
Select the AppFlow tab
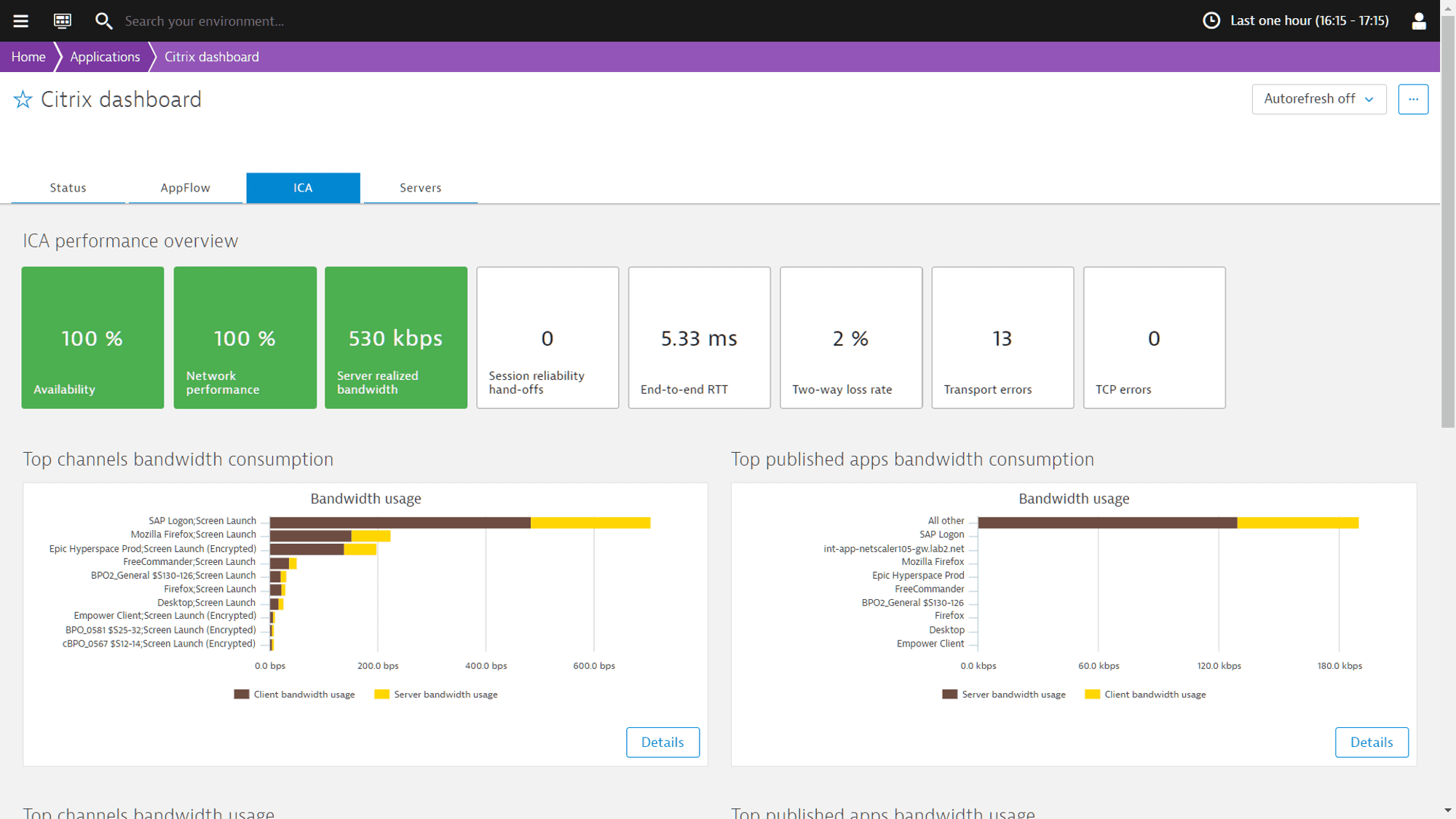coord(186,187)
